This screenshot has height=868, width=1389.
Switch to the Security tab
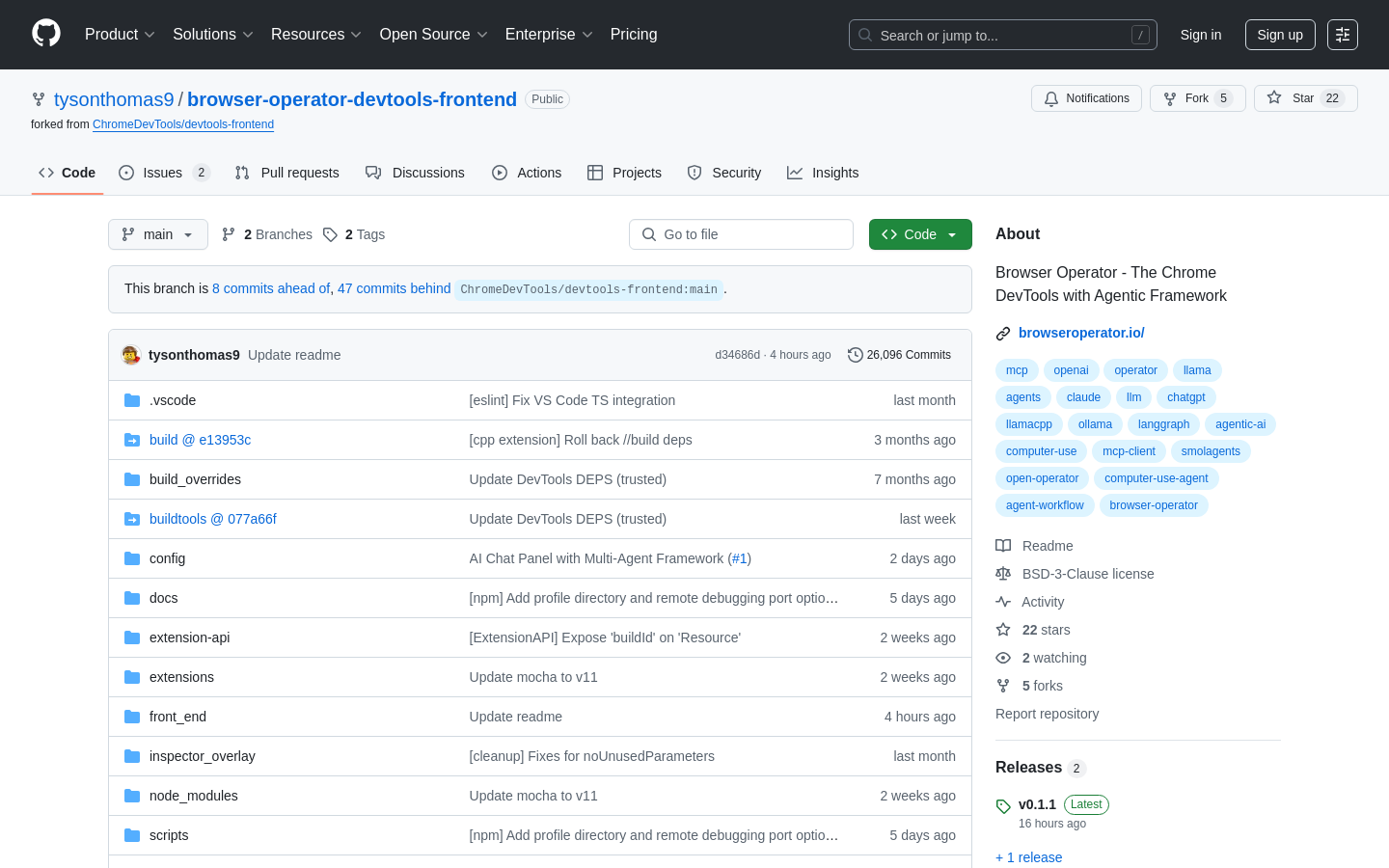tap(724, 173)
